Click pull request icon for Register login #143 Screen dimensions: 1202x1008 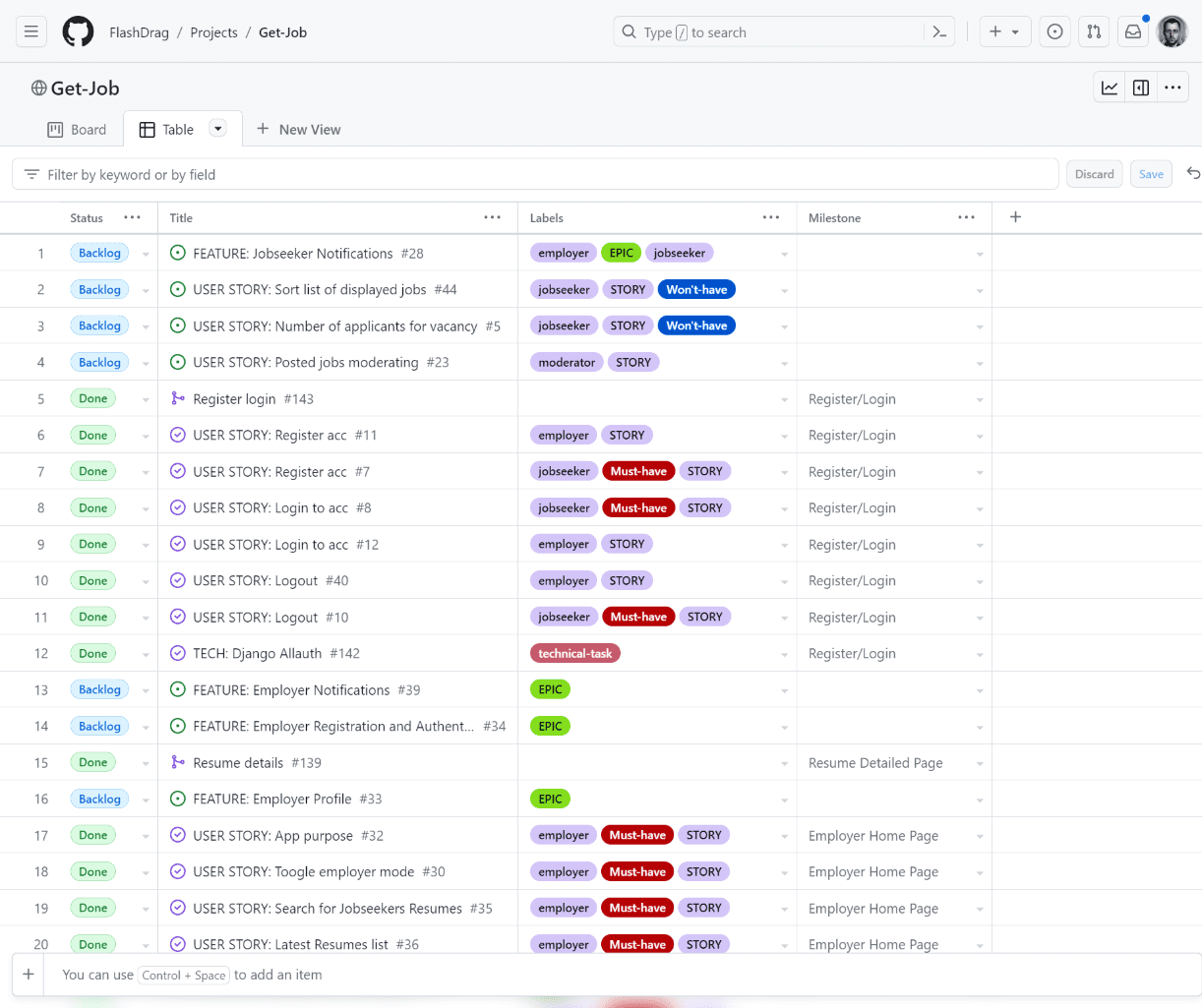178,398
